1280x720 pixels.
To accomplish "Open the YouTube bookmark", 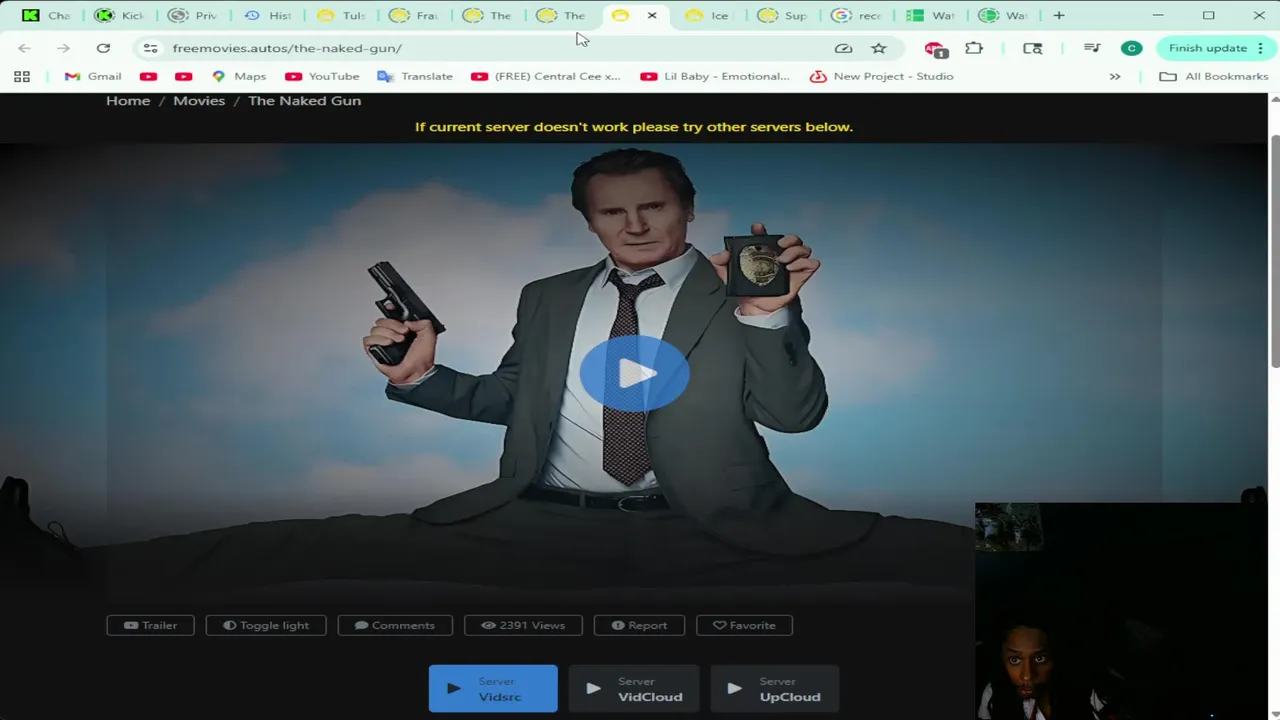I will [322, 76].
